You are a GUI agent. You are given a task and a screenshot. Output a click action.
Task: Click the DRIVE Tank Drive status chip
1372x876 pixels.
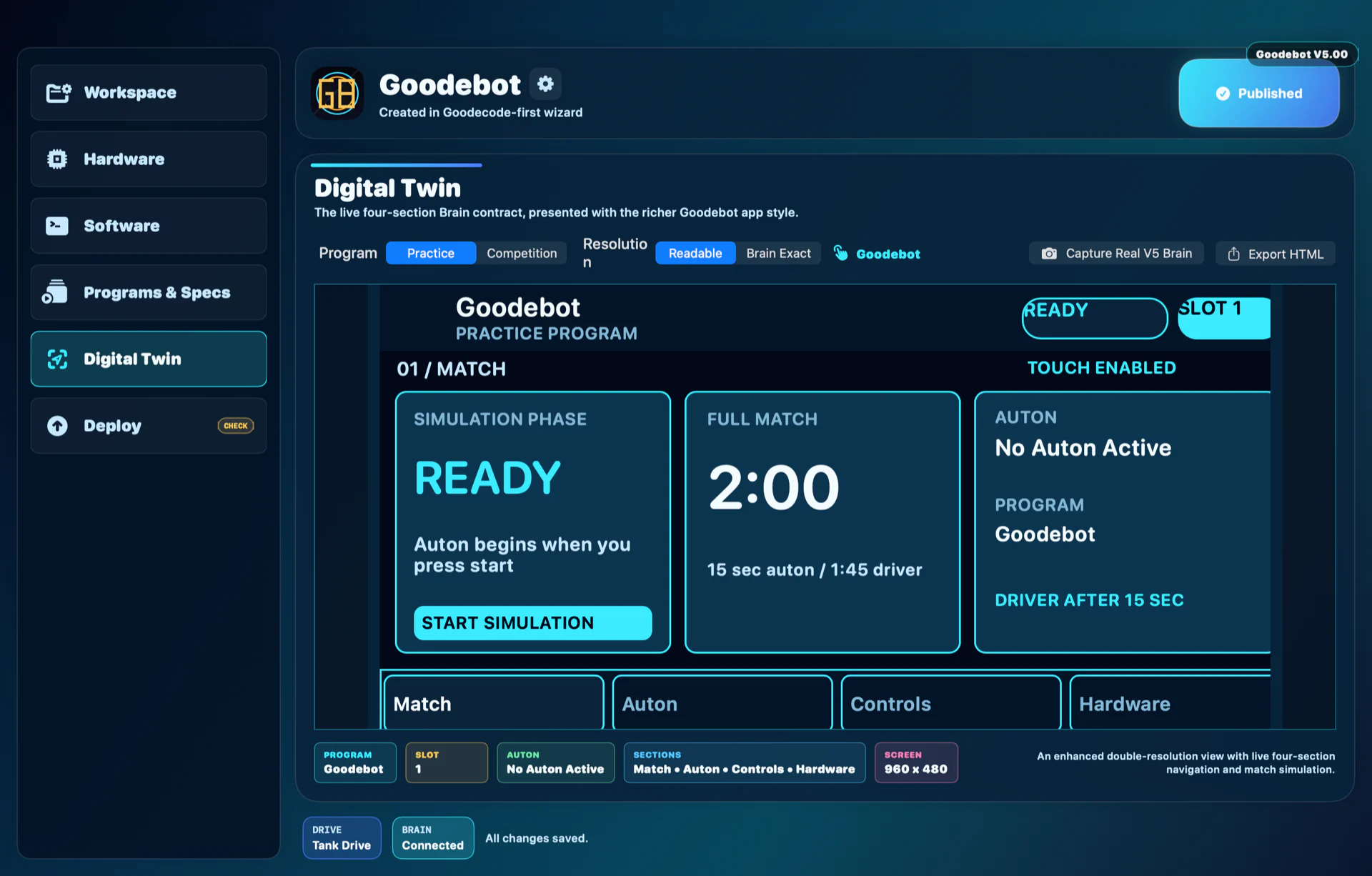(x=342, y=837)
